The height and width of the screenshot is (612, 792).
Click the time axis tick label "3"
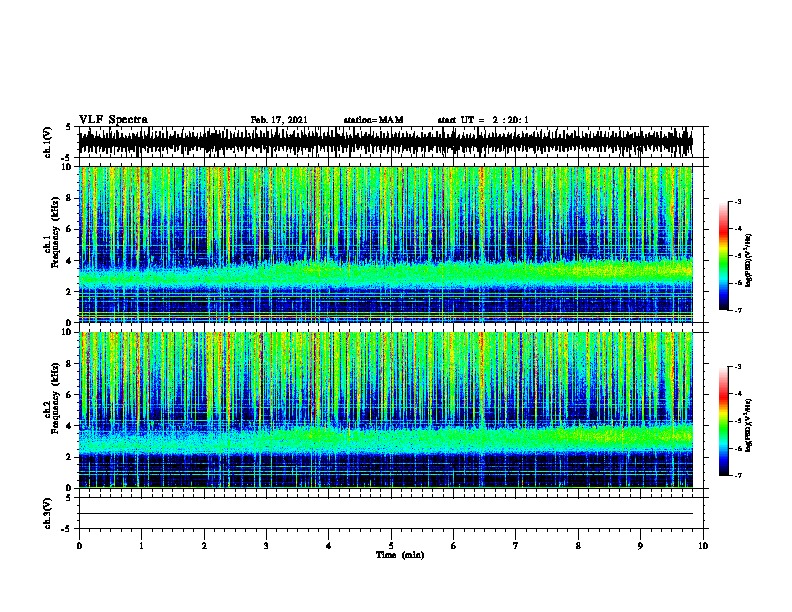tap(266, 546)
